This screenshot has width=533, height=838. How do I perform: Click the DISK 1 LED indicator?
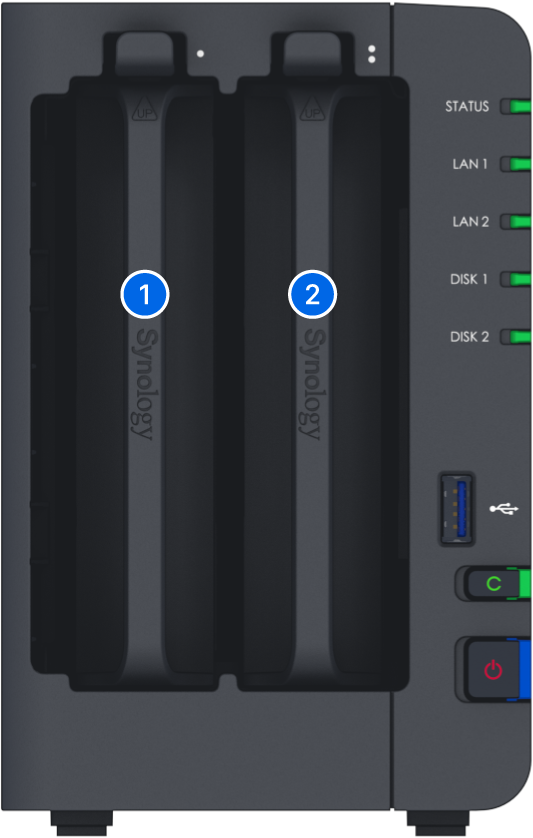[516, 279]
